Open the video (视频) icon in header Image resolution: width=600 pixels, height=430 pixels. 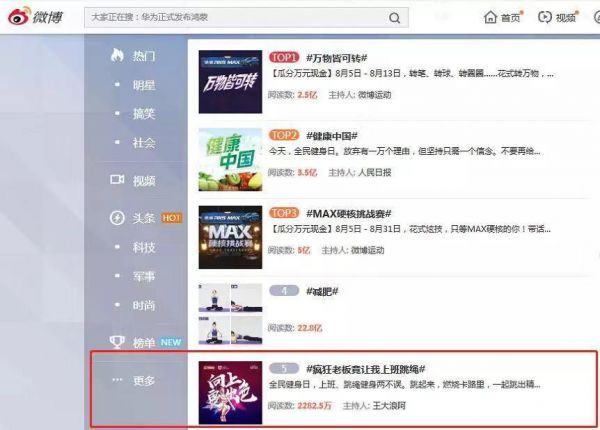(545, 17)
